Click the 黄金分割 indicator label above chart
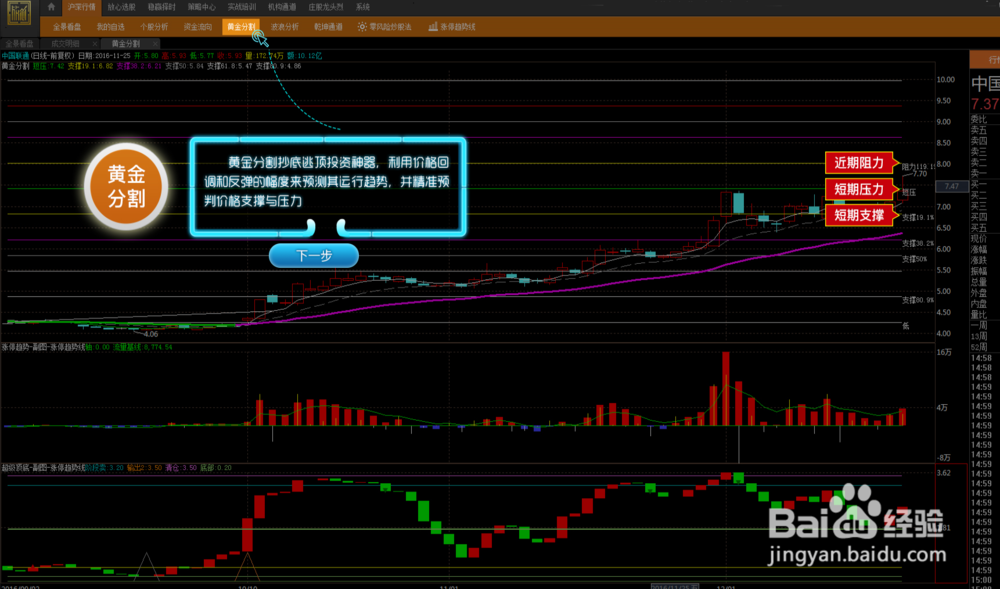Image resolution: width=1000 pixels, height=589 pixels. click(x=15, y=66)
